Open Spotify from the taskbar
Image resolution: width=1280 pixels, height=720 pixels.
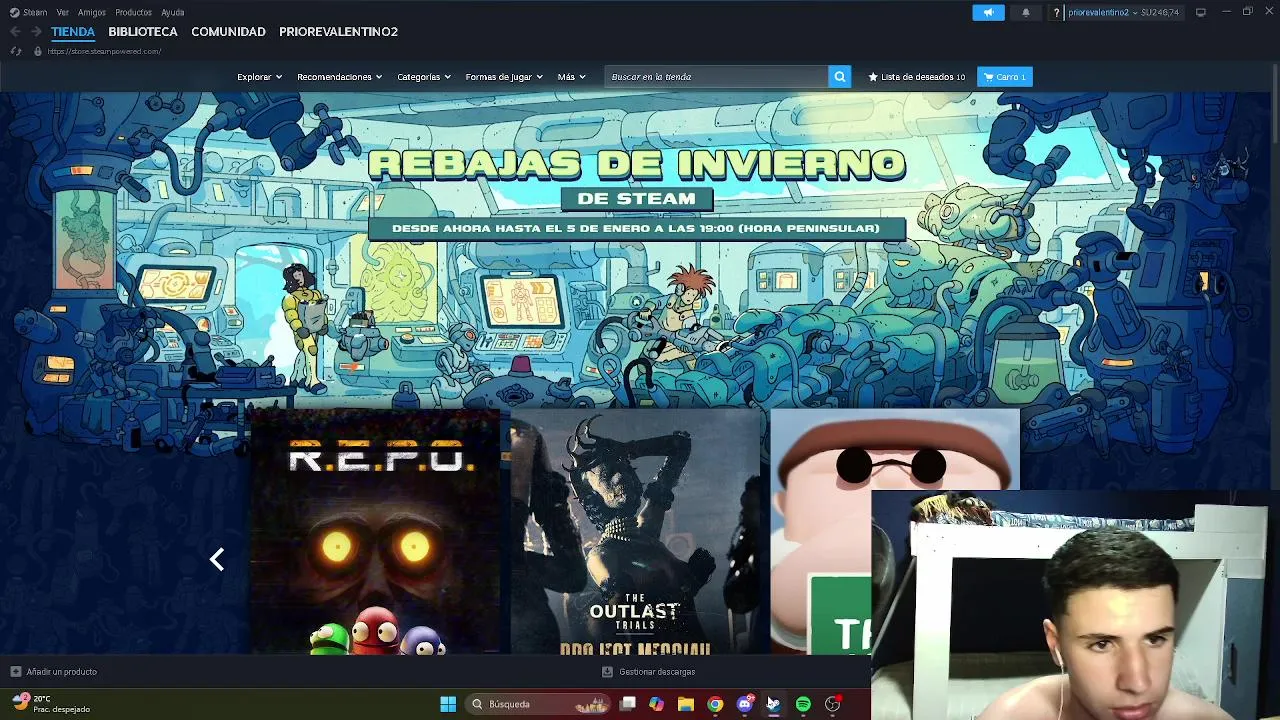coord(803,704)
